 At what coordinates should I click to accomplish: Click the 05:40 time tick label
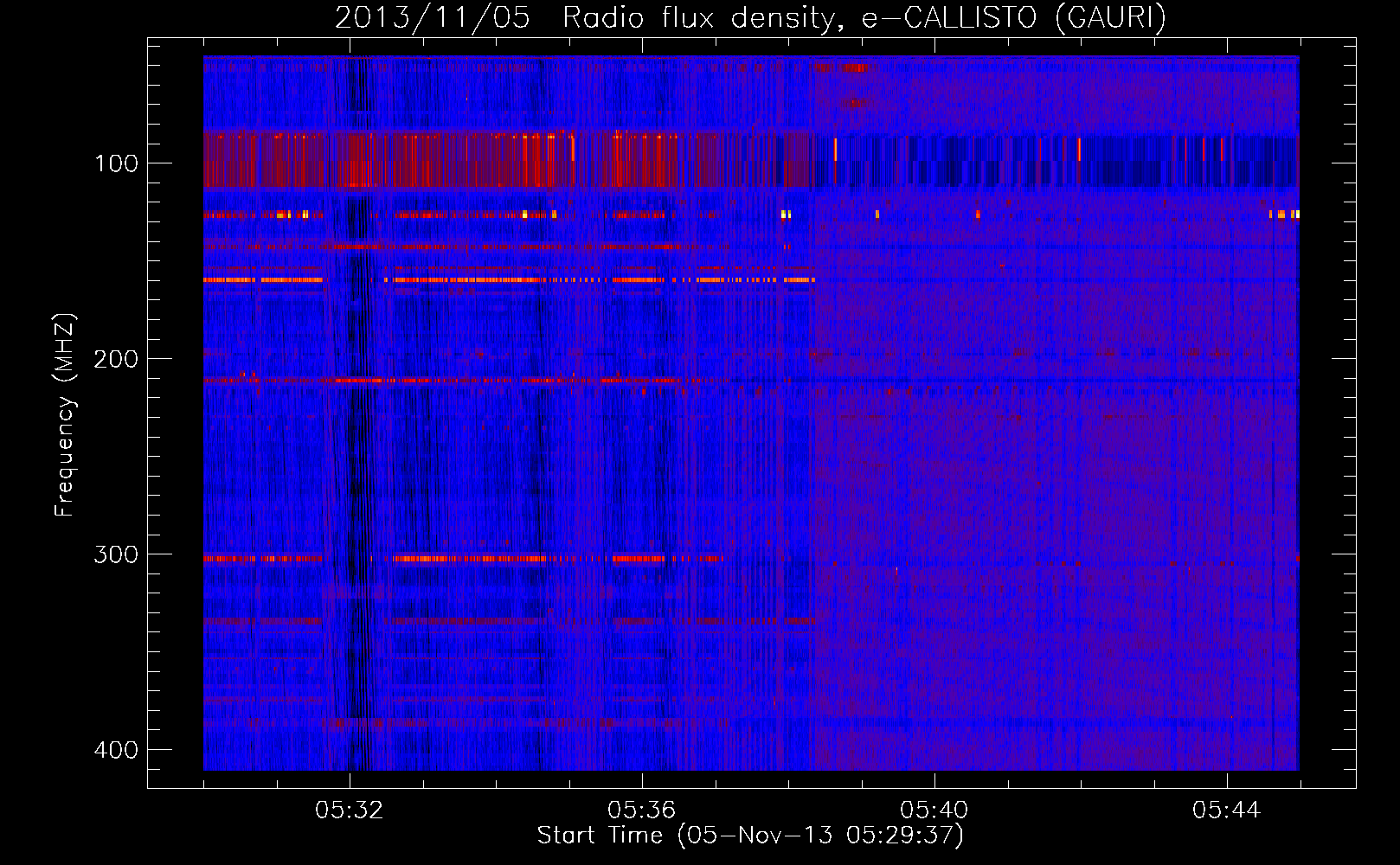(x=934, y=811)
